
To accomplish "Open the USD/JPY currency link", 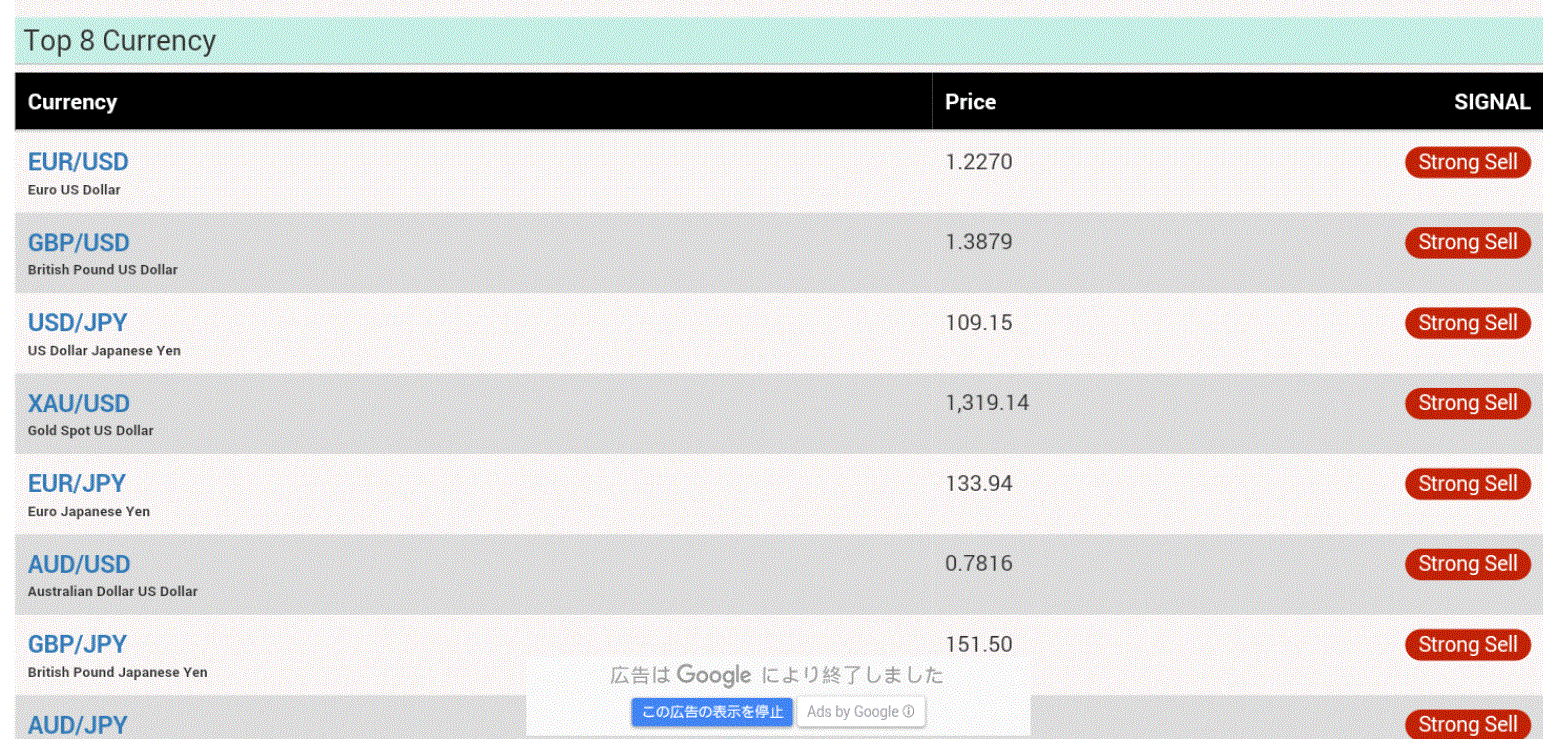I will 77,323.
